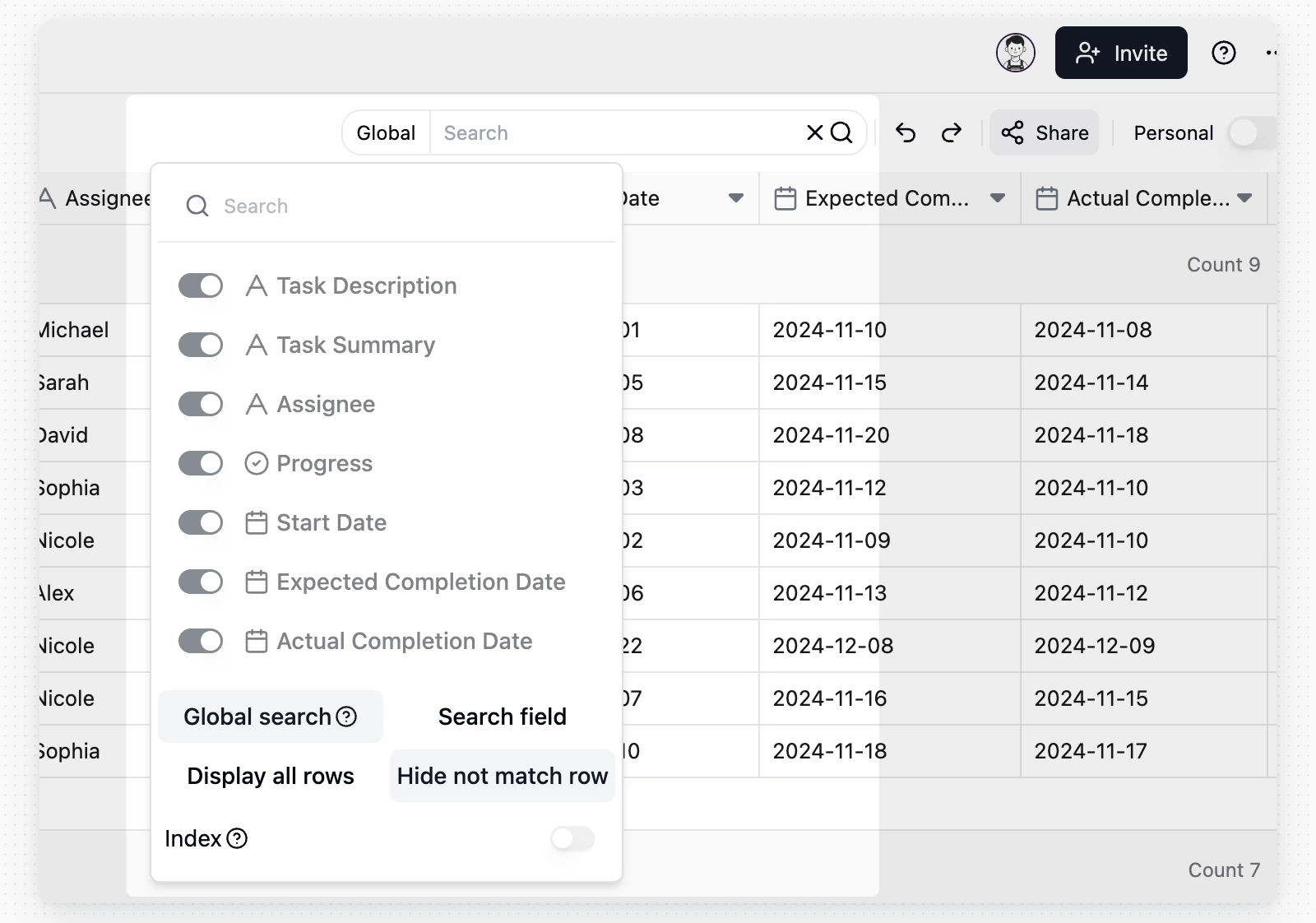This screenshot has width=1316, height=923.
Task: Toggle the Expected Completion Date switch
Action: click(x=201, y=582)
